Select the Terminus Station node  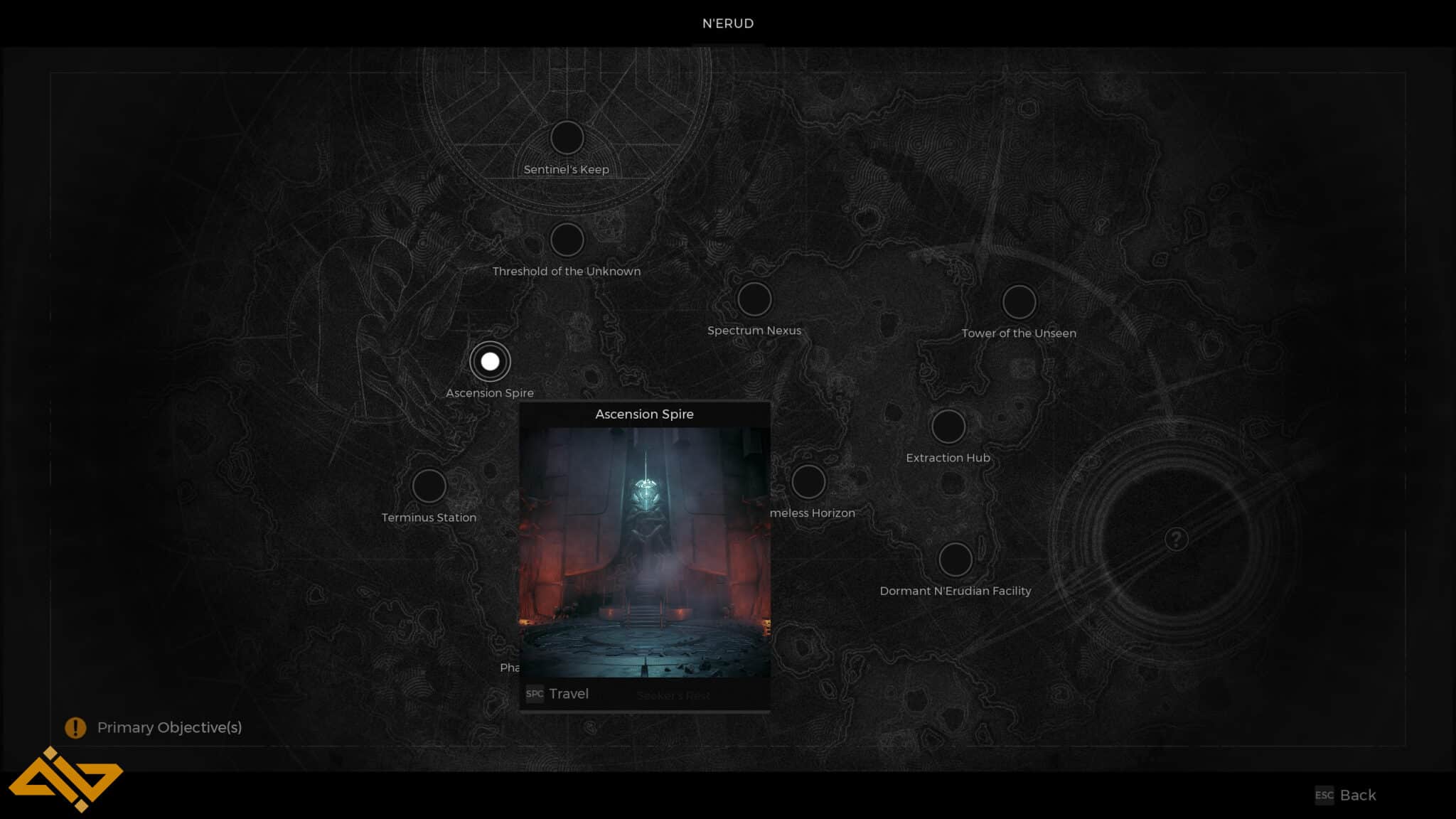click(429, 486)
